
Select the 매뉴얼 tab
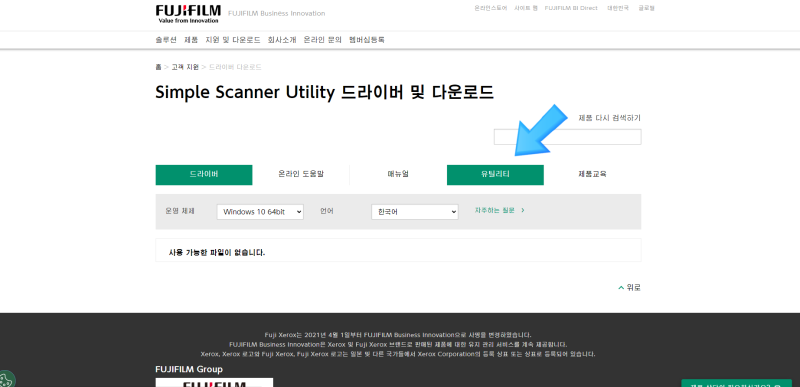click(x=398, y=174)
